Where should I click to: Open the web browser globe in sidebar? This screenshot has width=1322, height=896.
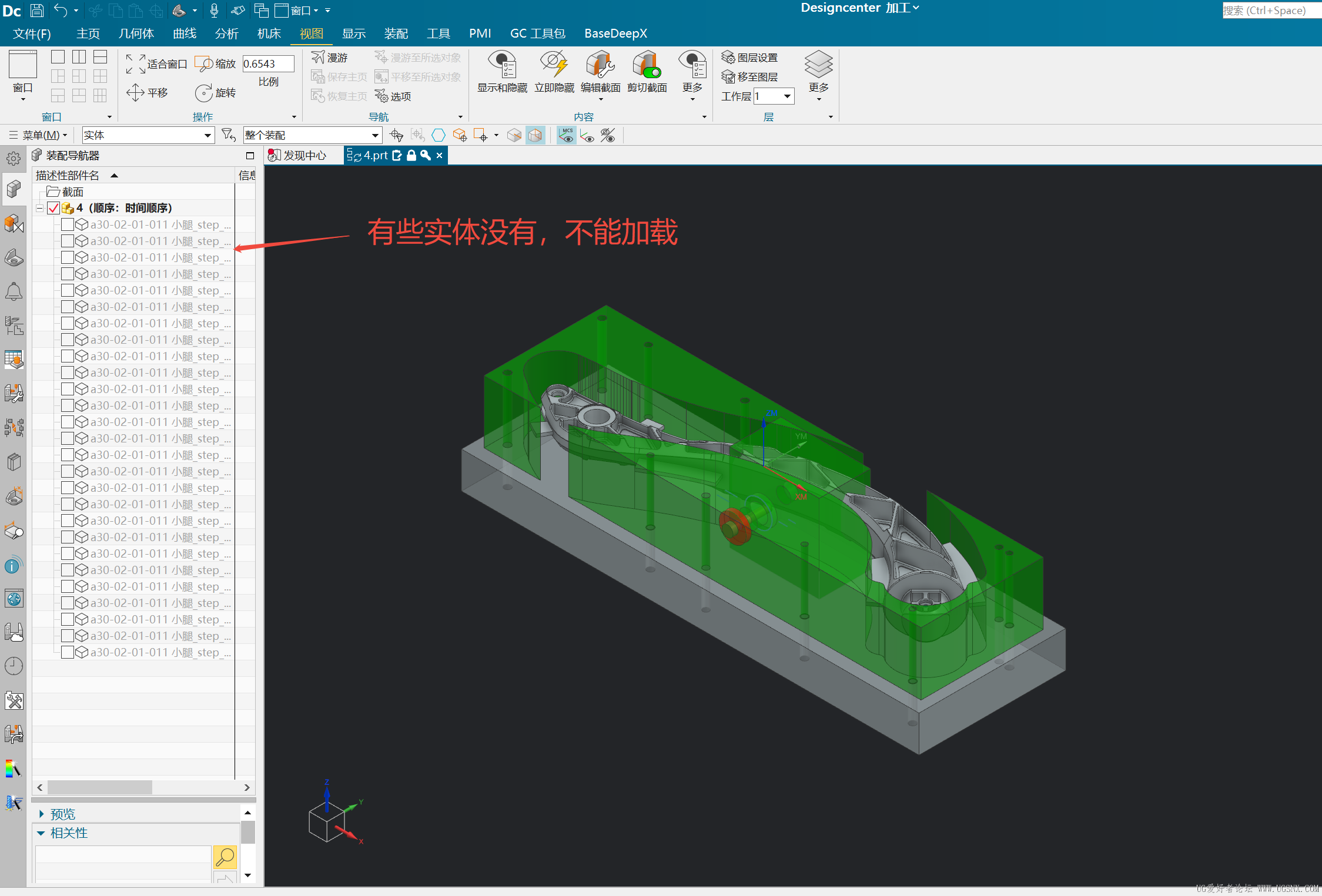coord(14,599)
